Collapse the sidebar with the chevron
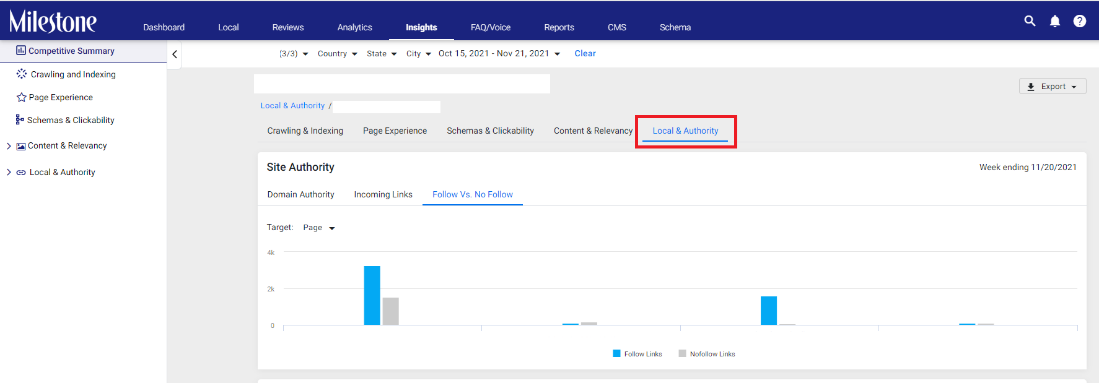 [x=175, y=54]
